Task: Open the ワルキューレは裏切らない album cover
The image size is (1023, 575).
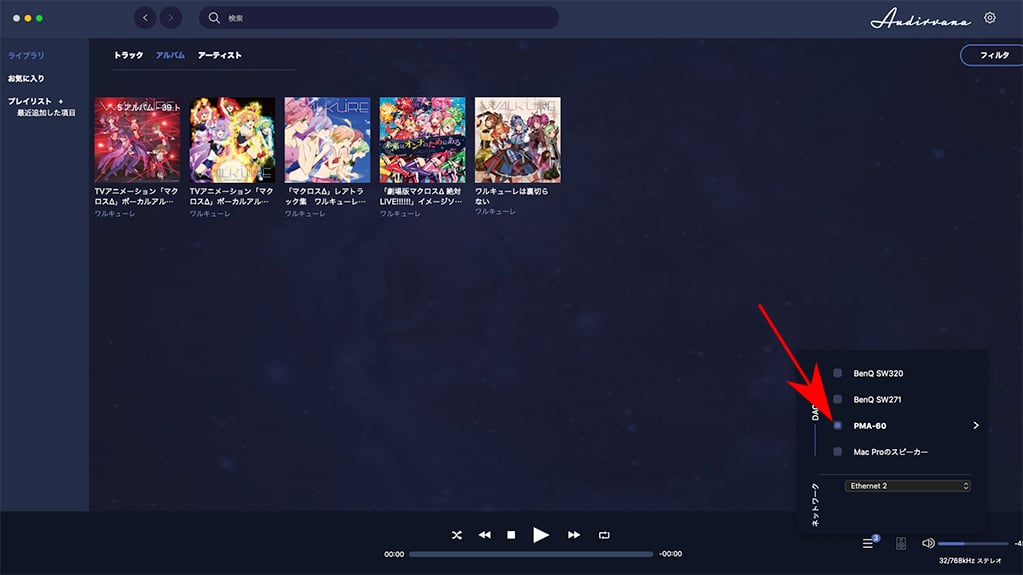Action: pos(518,140)
